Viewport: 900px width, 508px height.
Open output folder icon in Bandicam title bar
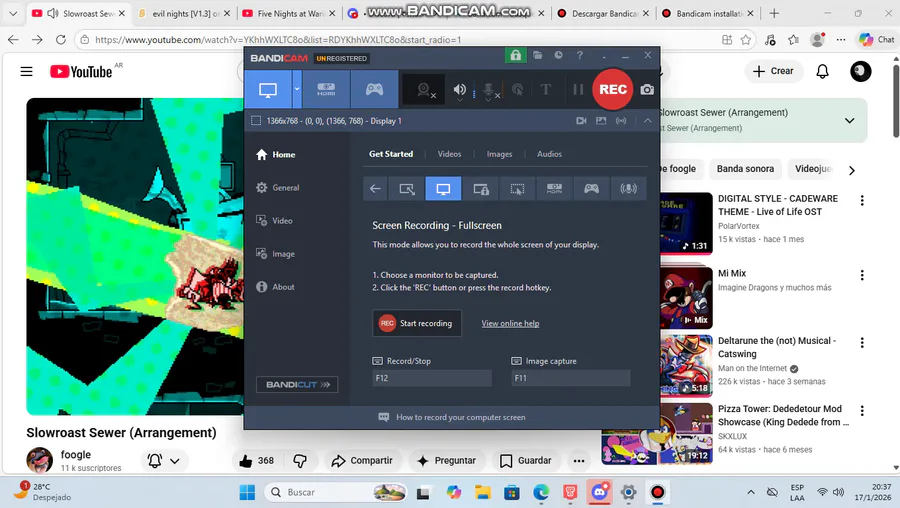[537, 55]
